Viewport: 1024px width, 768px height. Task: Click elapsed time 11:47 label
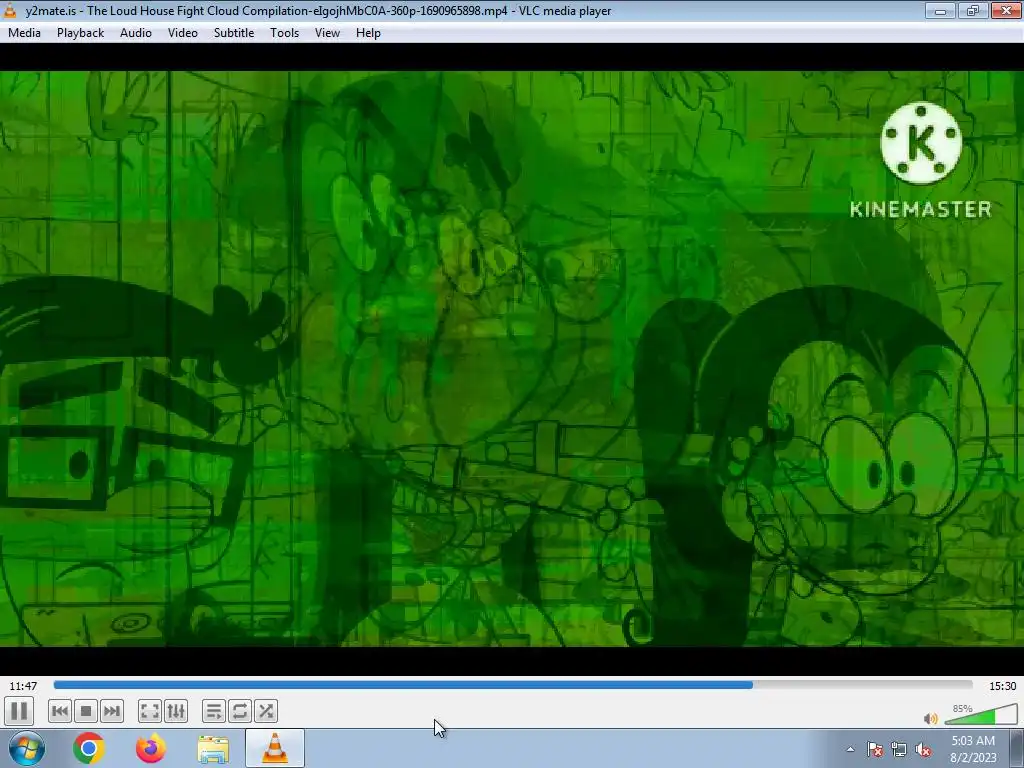click(x=23, y=686)
